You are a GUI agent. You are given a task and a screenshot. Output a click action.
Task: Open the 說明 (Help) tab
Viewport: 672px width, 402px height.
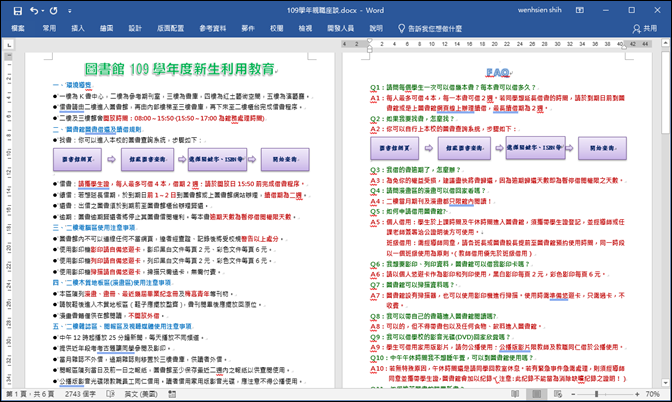coord(376,28)
